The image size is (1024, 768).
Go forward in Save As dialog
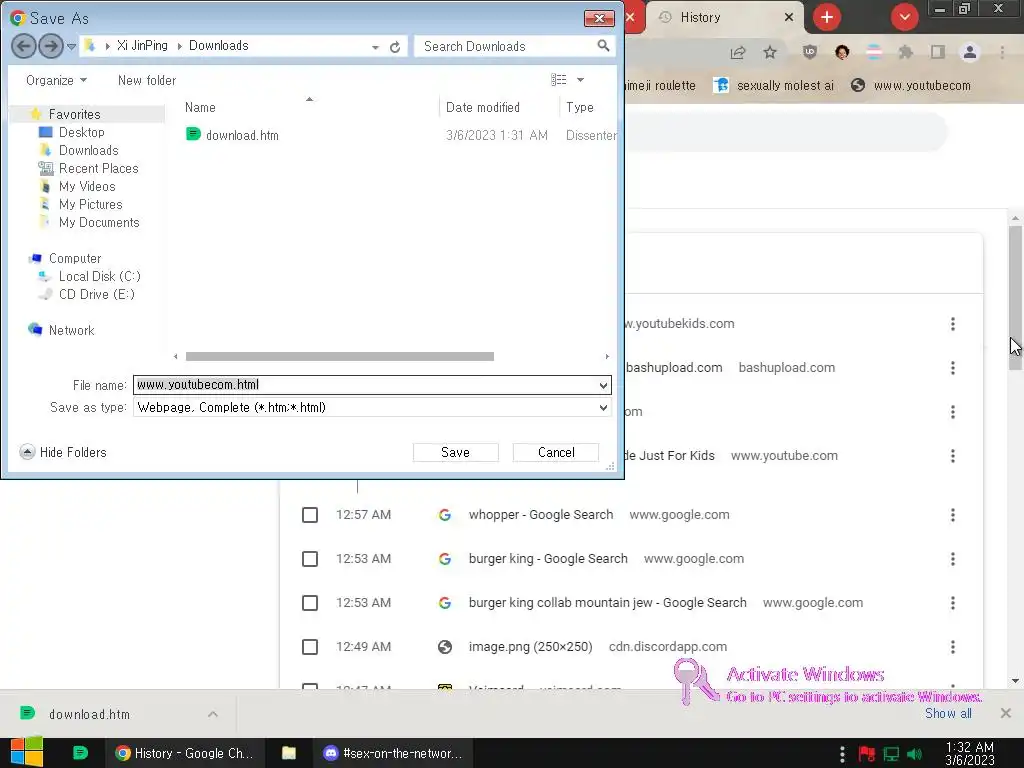(51, 46)
